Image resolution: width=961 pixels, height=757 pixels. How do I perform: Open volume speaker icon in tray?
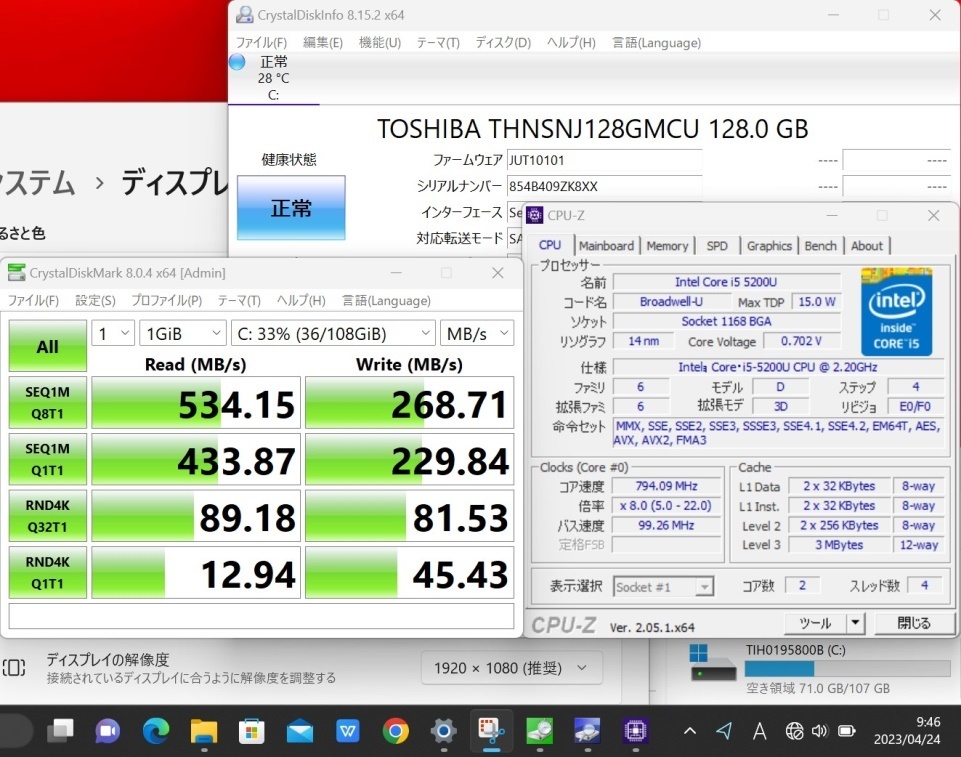[x=819, y=731]
